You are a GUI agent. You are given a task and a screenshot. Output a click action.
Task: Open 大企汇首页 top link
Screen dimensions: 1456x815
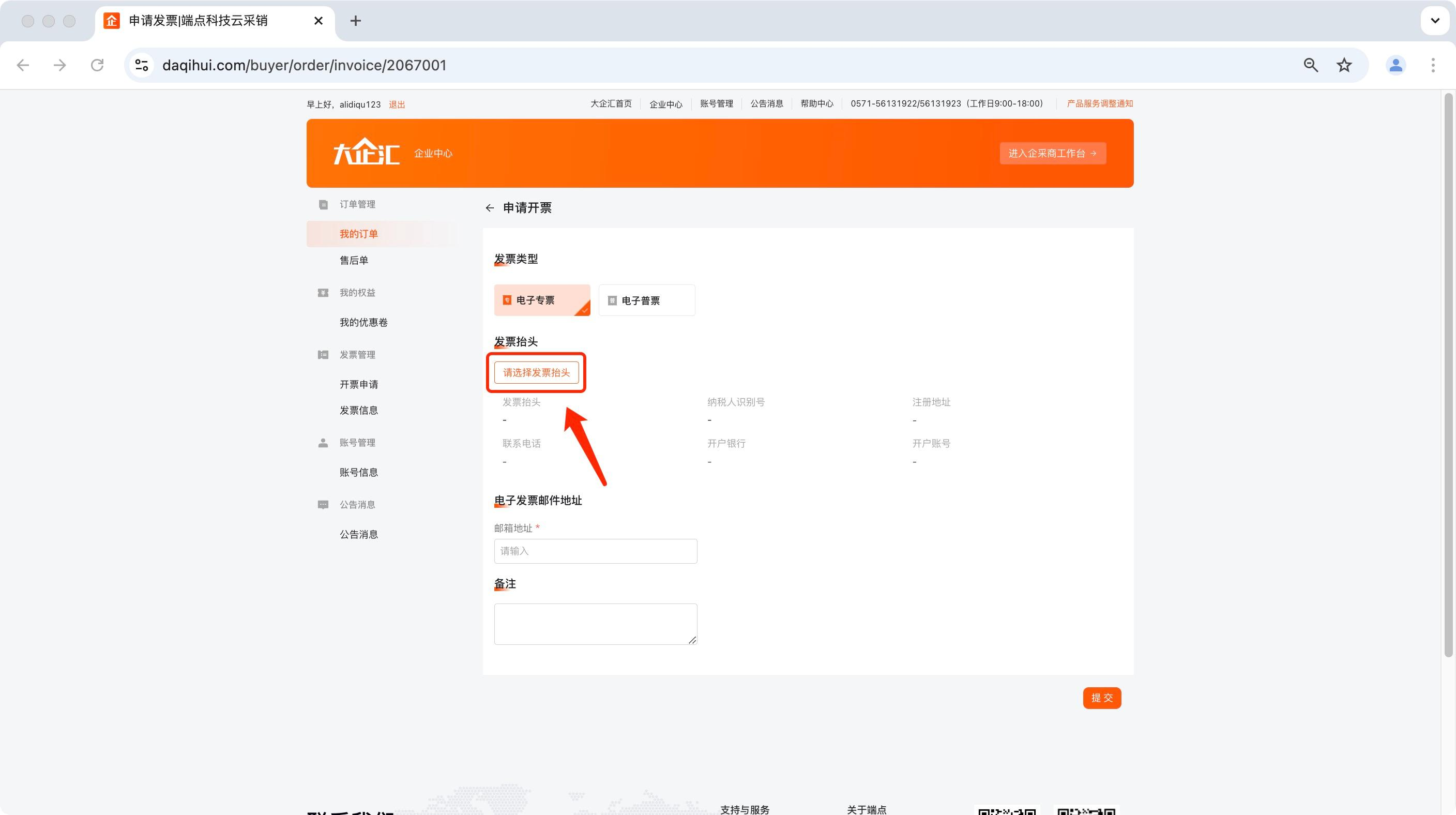(x=611, y=103)
